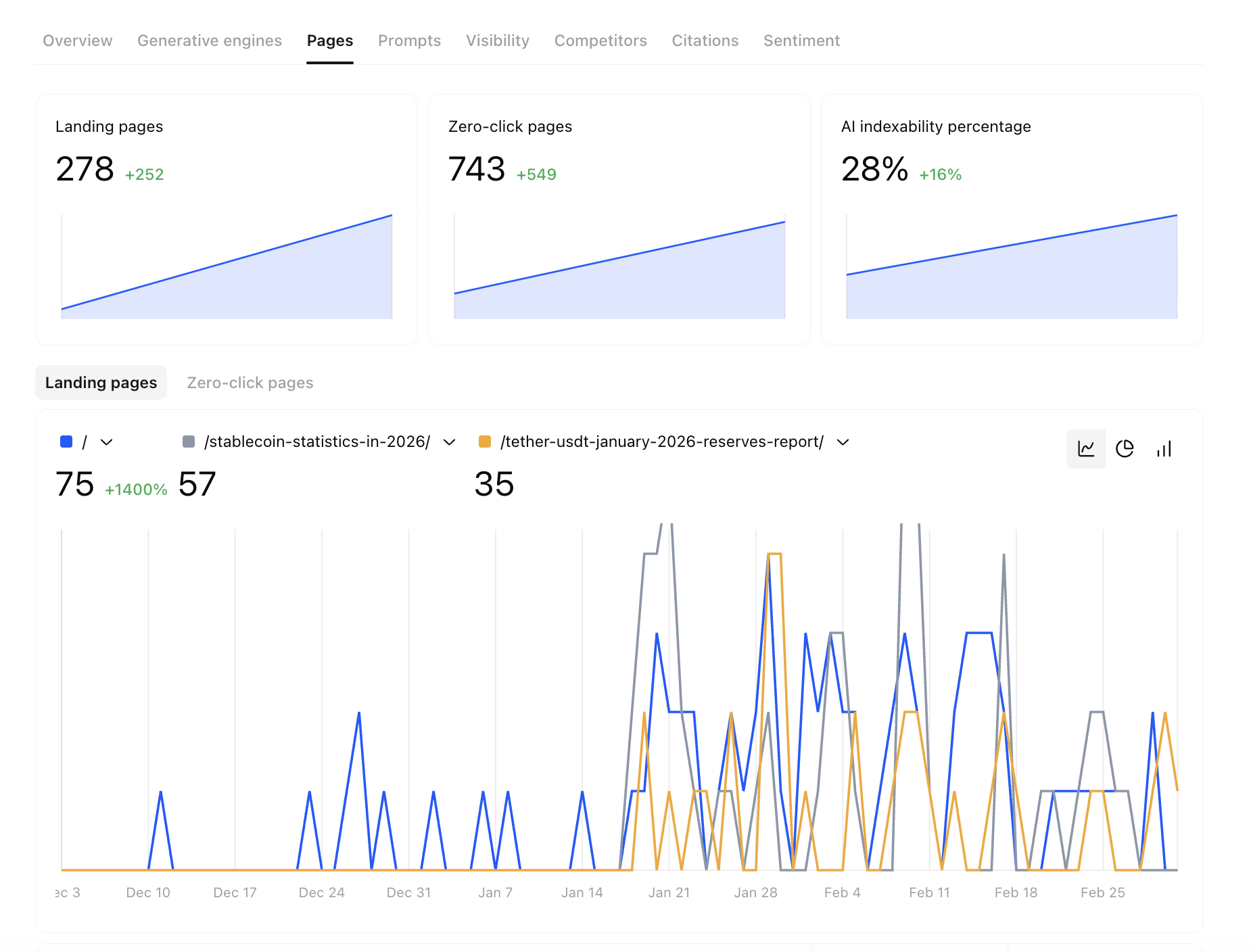Click the Landing pages sparkline chart
The height and width of the screenshot is (952, 1251).
pyautogui.click(x=227, y=266)
